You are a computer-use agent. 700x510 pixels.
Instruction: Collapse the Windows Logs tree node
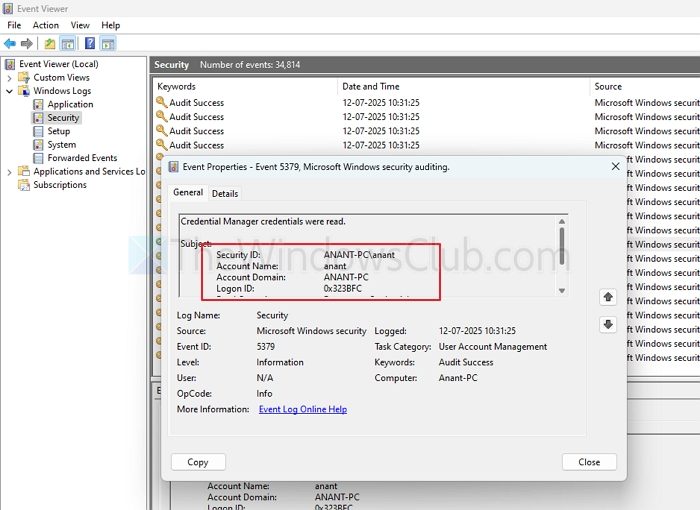(10, 91)
